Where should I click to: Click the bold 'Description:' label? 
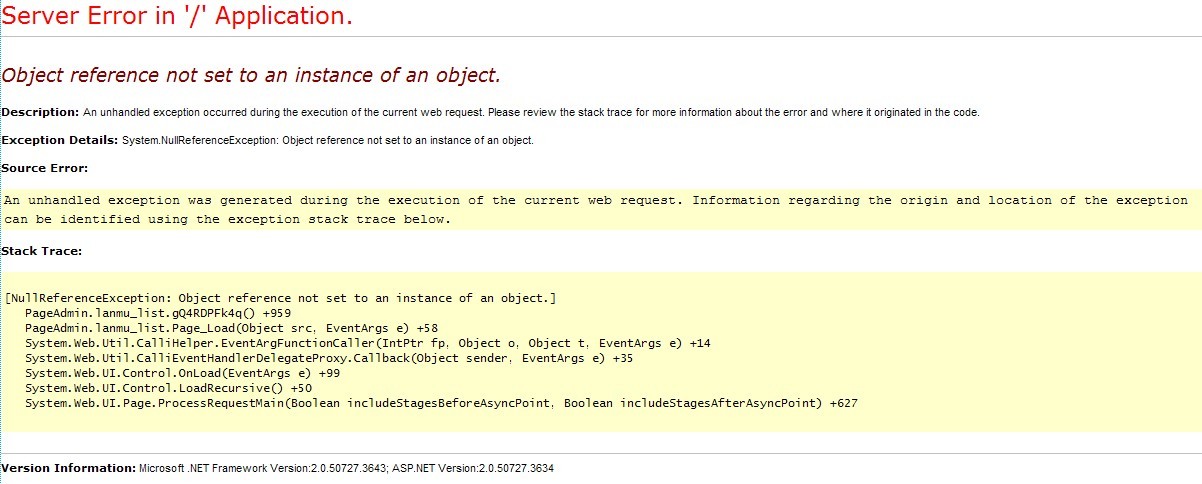pyautogui.click(x=41, y=112)
